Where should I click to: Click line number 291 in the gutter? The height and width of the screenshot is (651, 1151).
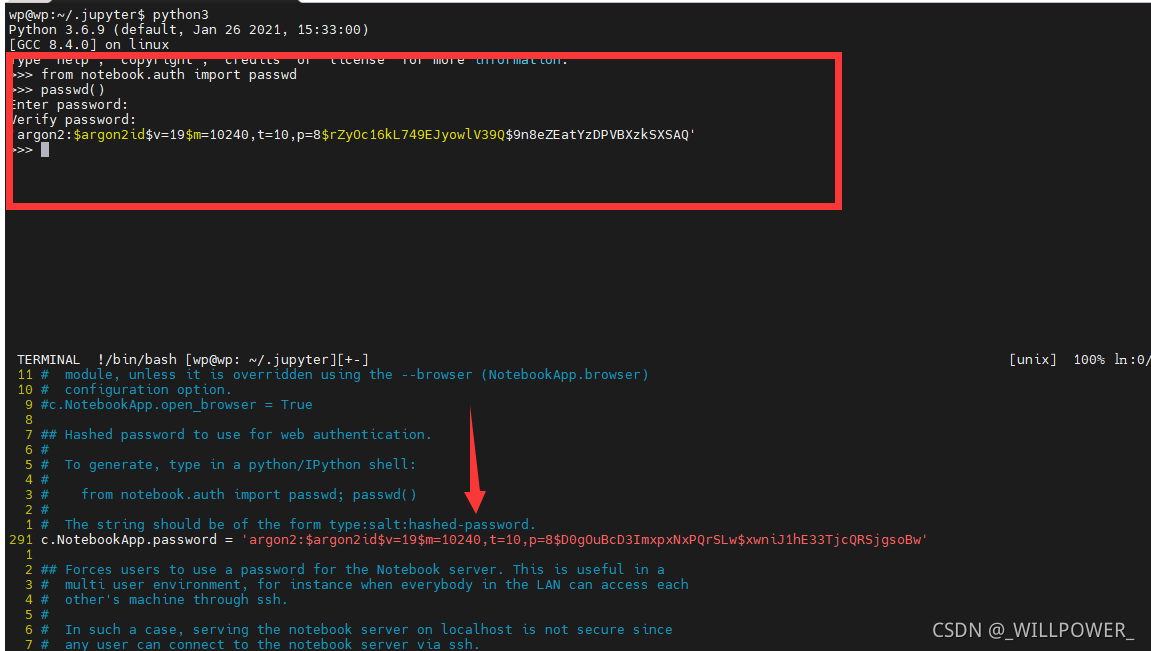21,539
